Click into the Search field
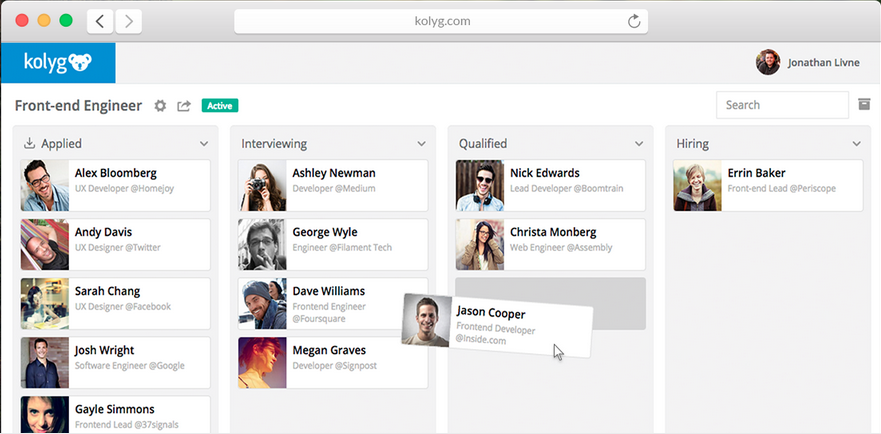881x434 pixels. (782, 105)
